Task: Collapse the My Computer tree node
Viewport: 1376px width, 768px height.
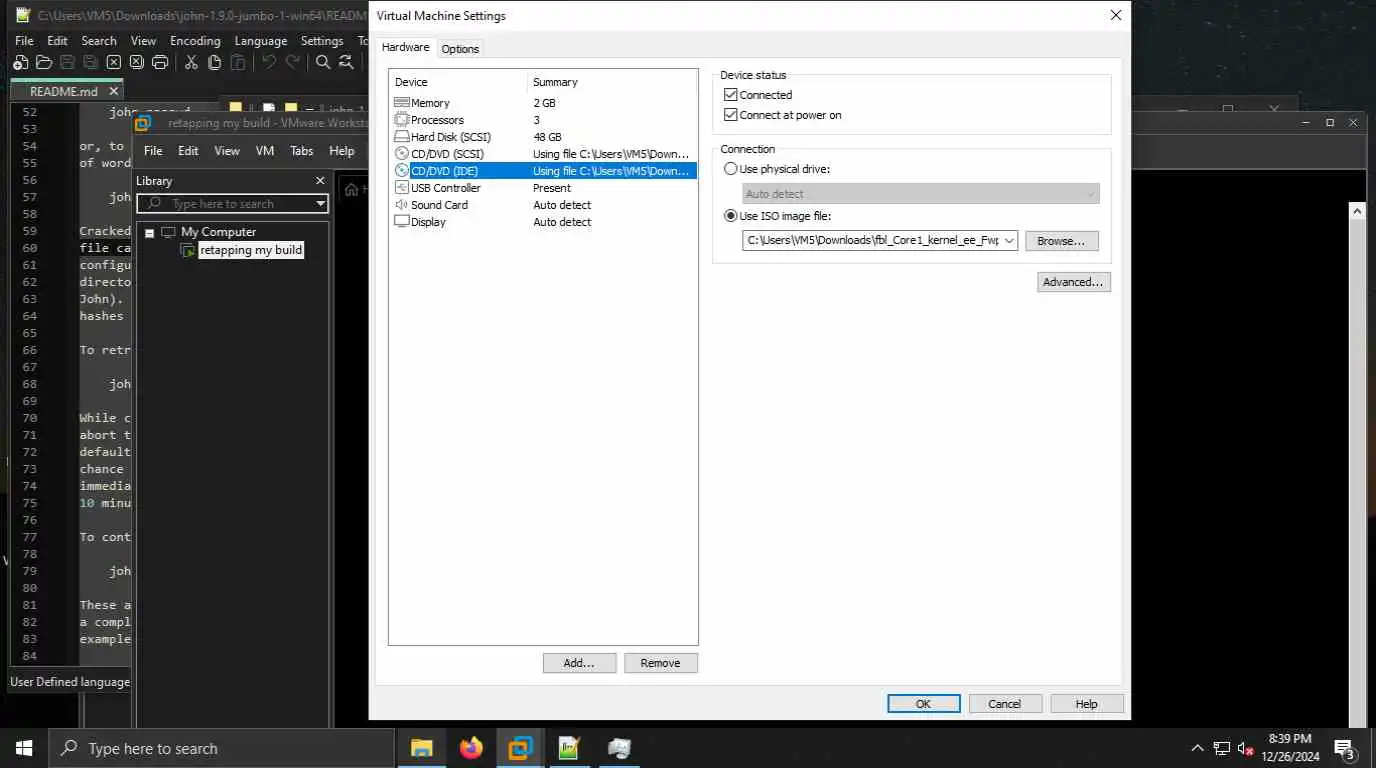Action: point(149,233)
